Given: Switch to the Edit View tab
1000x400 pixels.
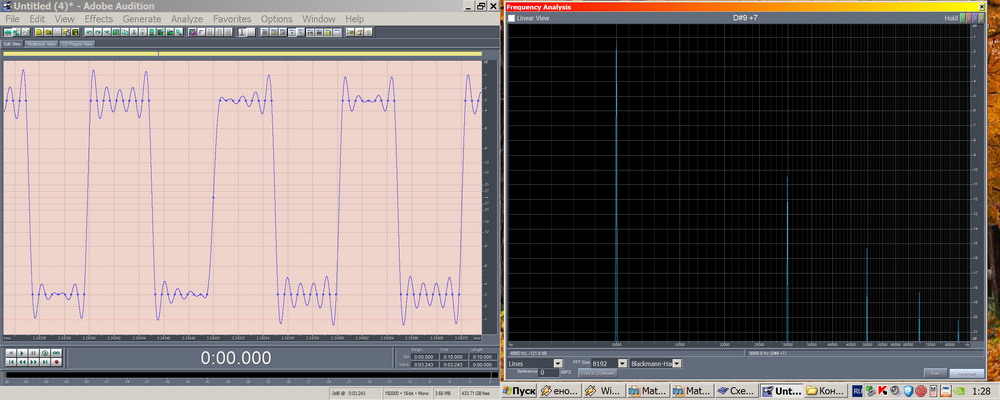Looking at the screenshot, I should pyautogui.click(x=12, y=44).
